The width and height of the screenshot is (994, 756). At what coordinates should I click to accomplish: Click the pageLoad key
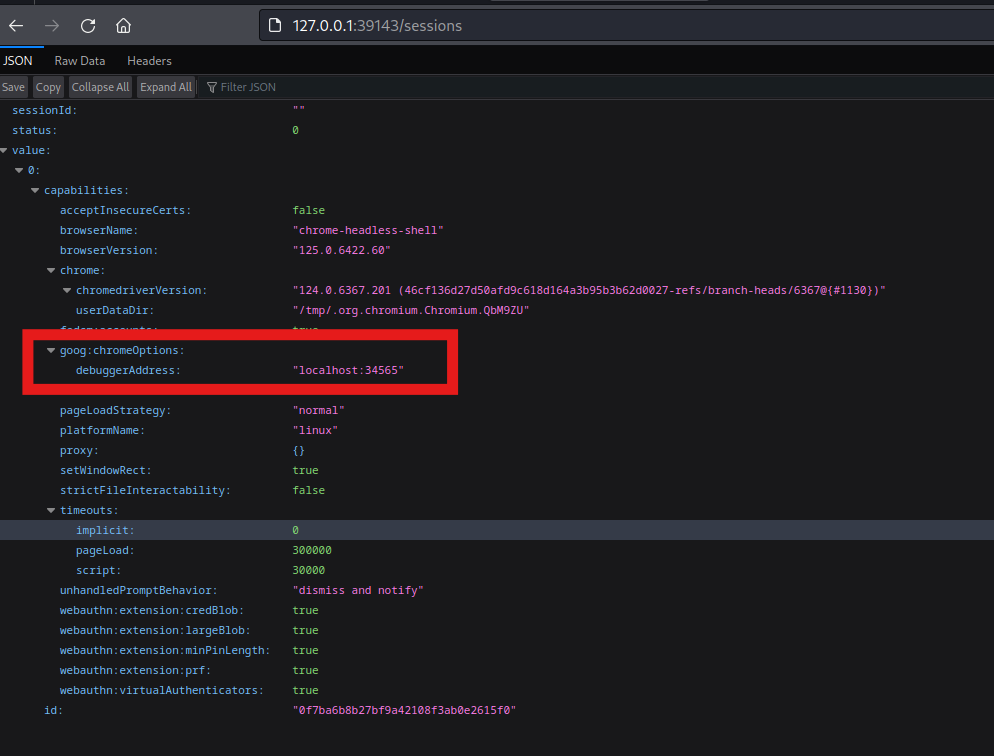click(105, 551)
